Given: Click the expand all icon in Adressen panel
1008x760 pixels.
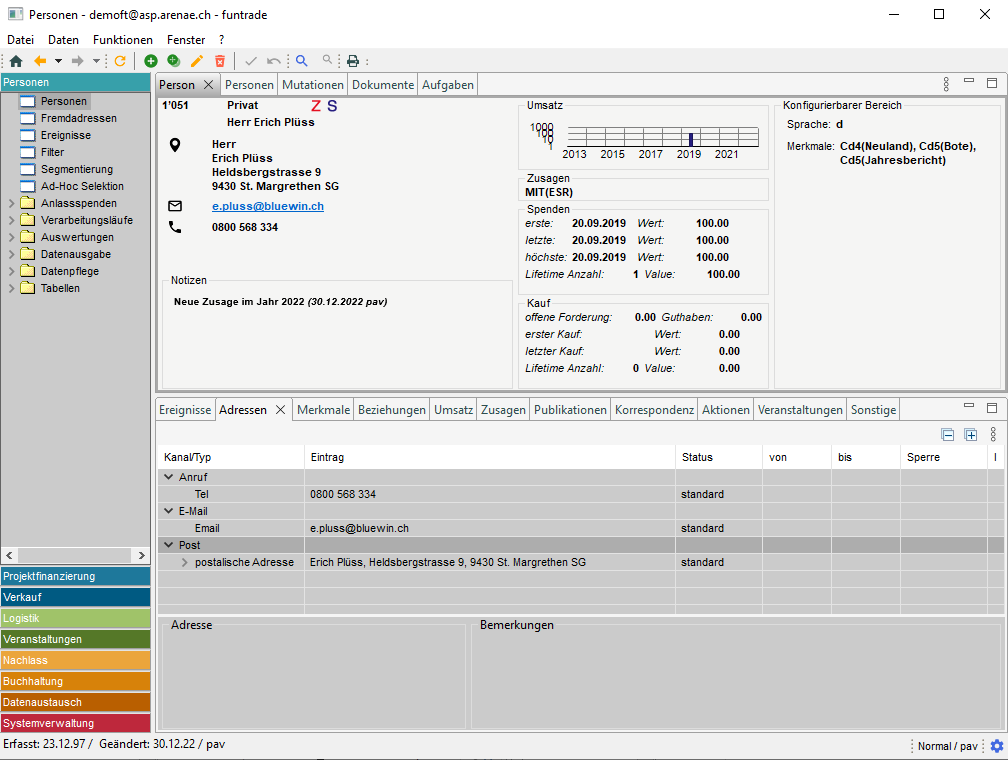Looking at the screenshot, I should (970, 434).
